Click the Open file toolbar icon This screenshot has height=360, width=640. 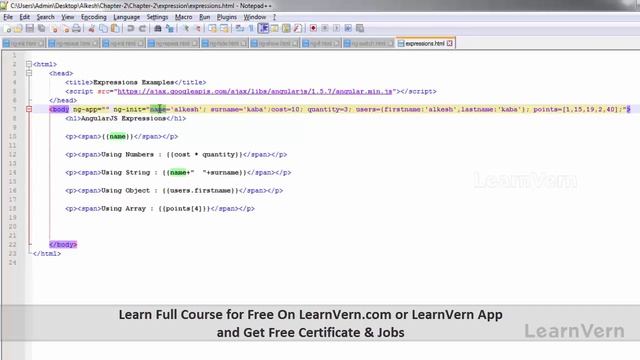(18, 28)
